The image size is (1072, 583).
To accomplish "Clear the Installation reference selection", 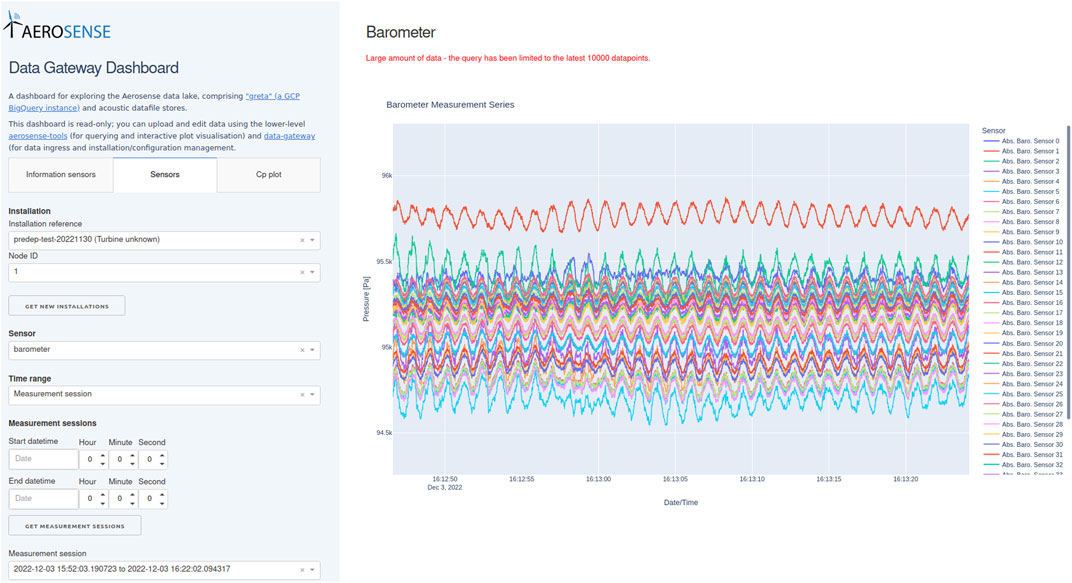I will click(302, 241).
